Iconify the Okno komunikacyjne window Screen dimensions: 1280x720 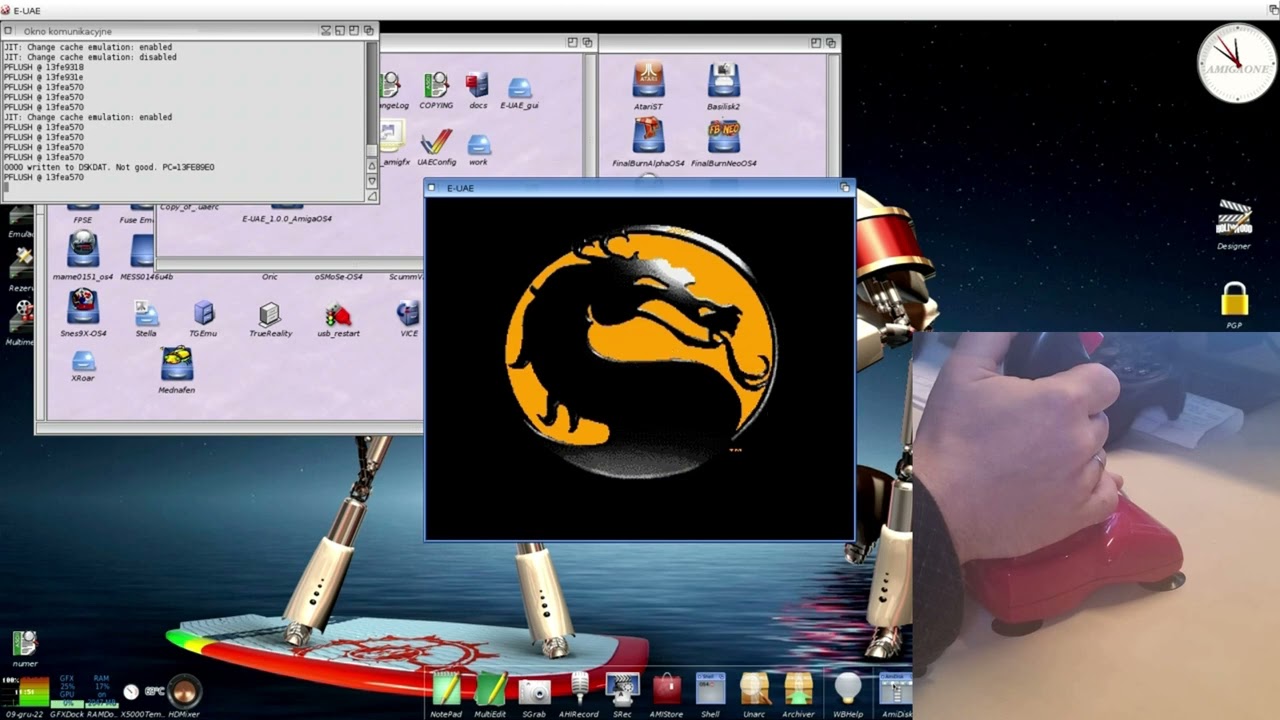[x=340, y=31]
